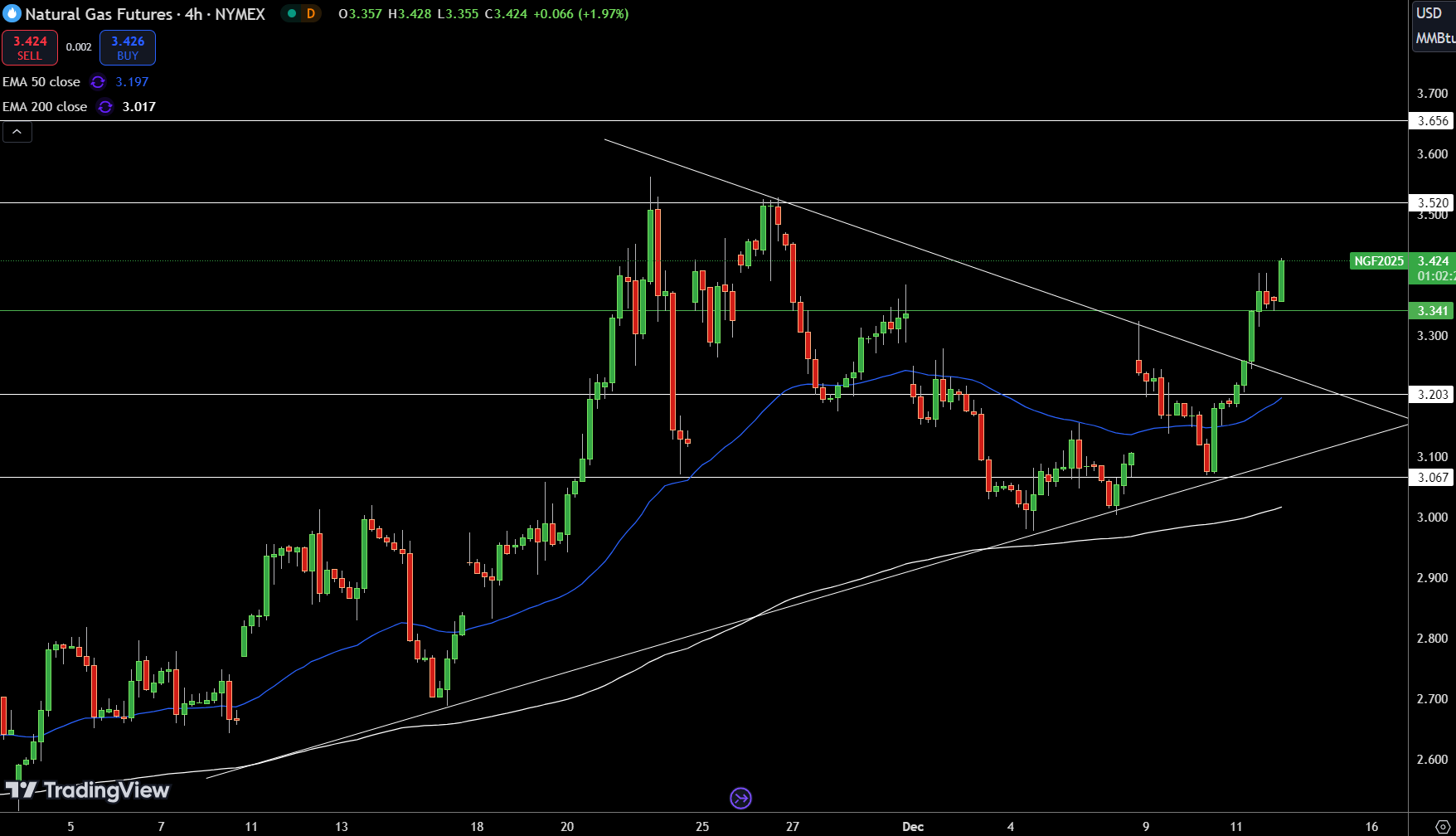Click the blue 3.426 BUY button

tap(128, 47)
